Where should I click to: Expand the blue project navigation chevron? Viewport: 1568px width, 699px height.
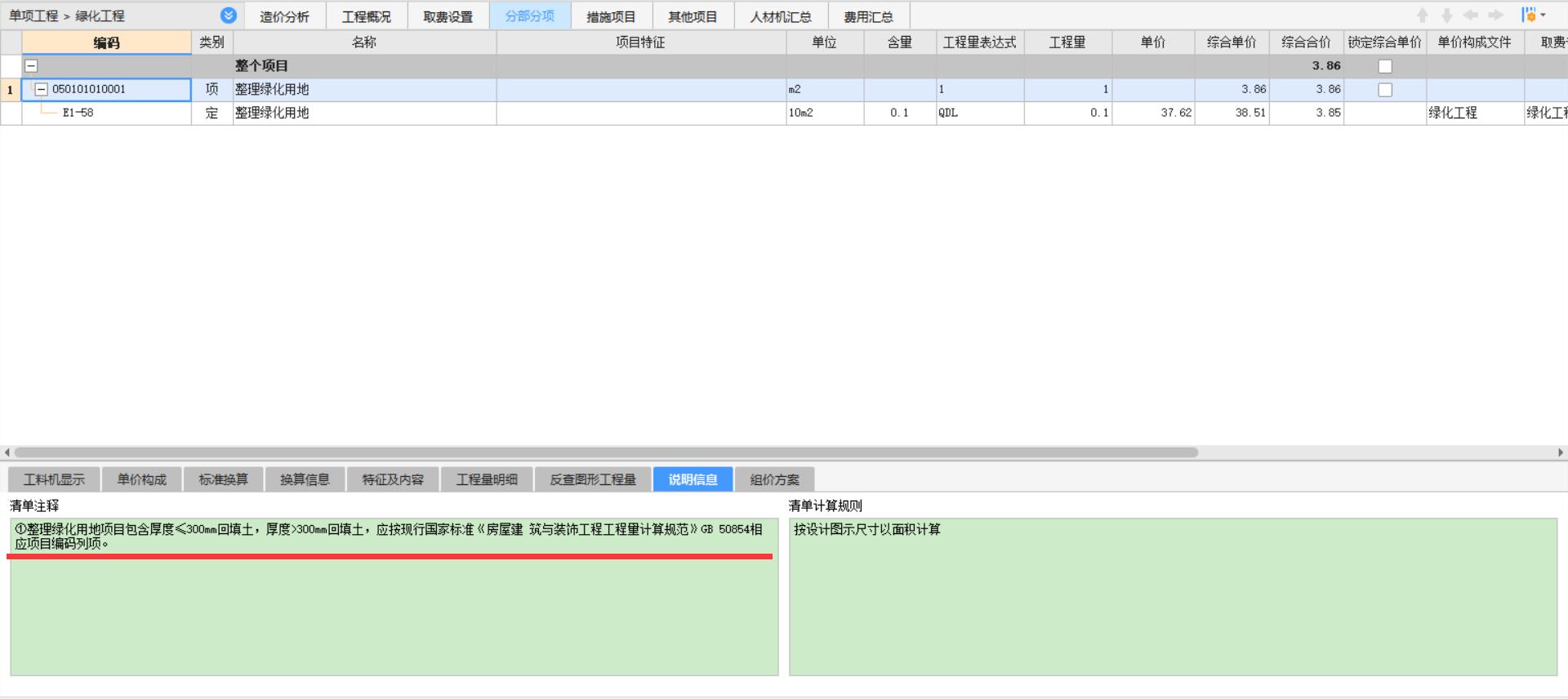229,16
